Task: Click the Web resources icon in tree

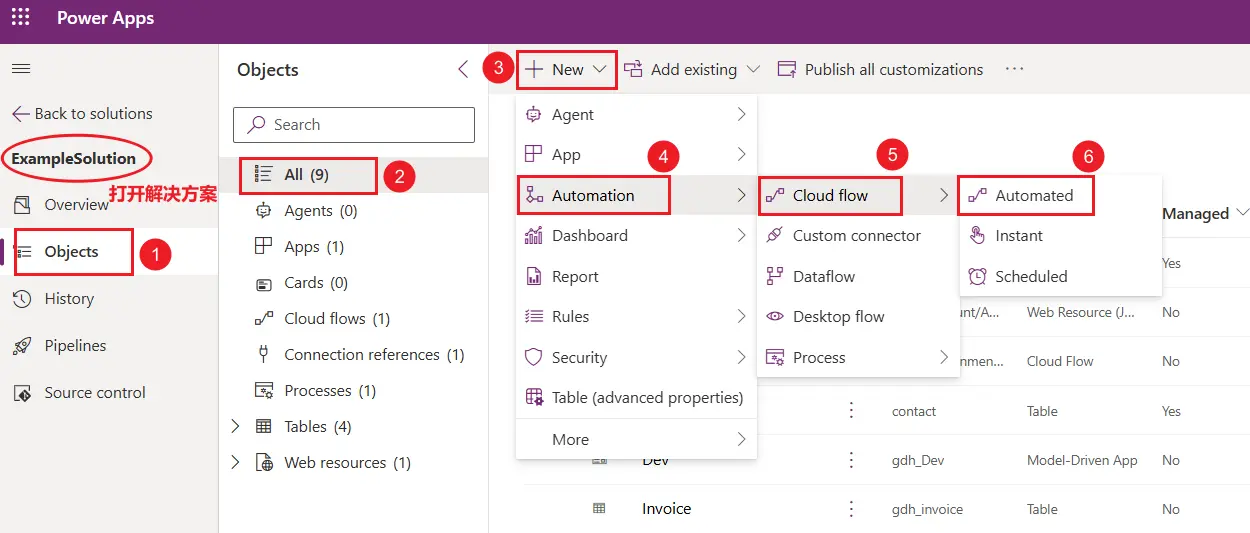Action: pyautogui.click(x=264, y=462)
